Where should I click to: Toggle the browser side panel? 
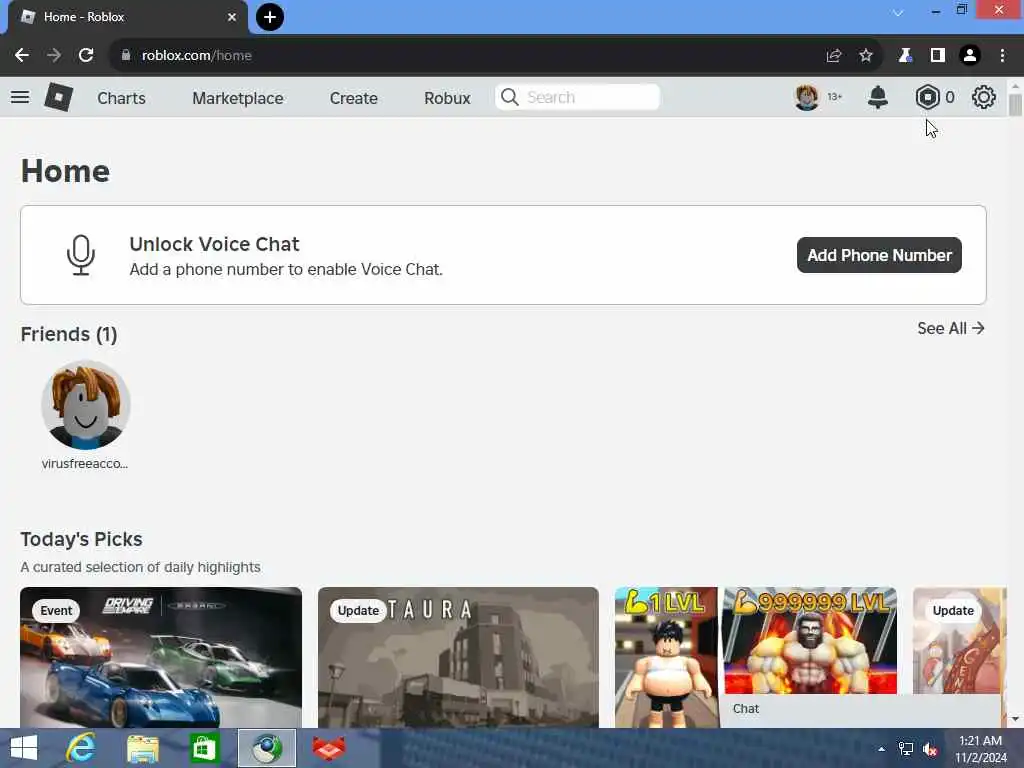(938, 56)
